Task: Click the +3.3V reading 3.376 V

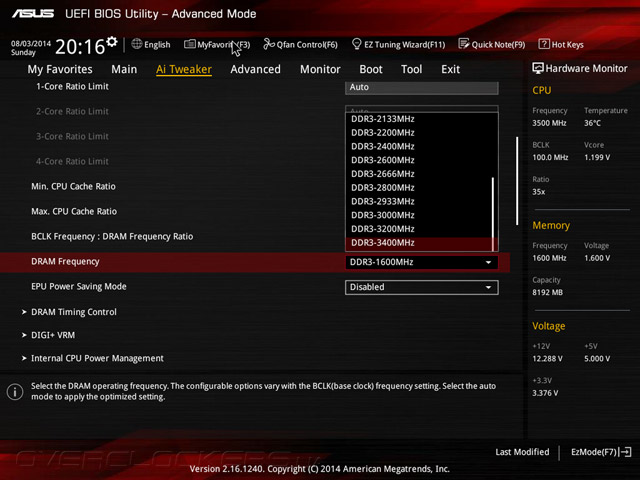Action: (x=545, y=393)
